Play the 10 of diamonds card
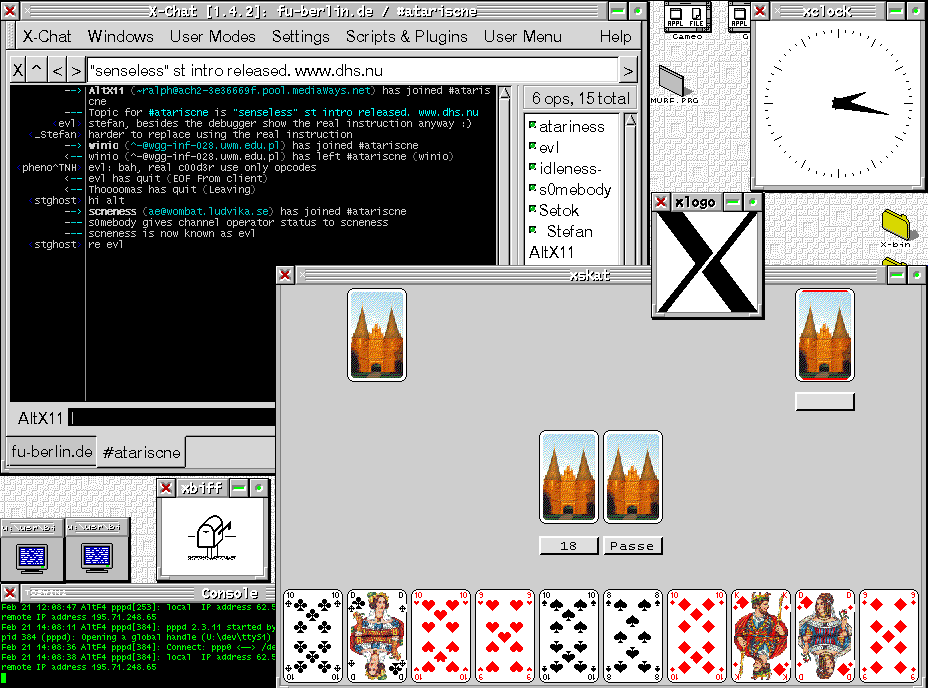This screenshot has height=688, width=928. click(x=697, y=636)
